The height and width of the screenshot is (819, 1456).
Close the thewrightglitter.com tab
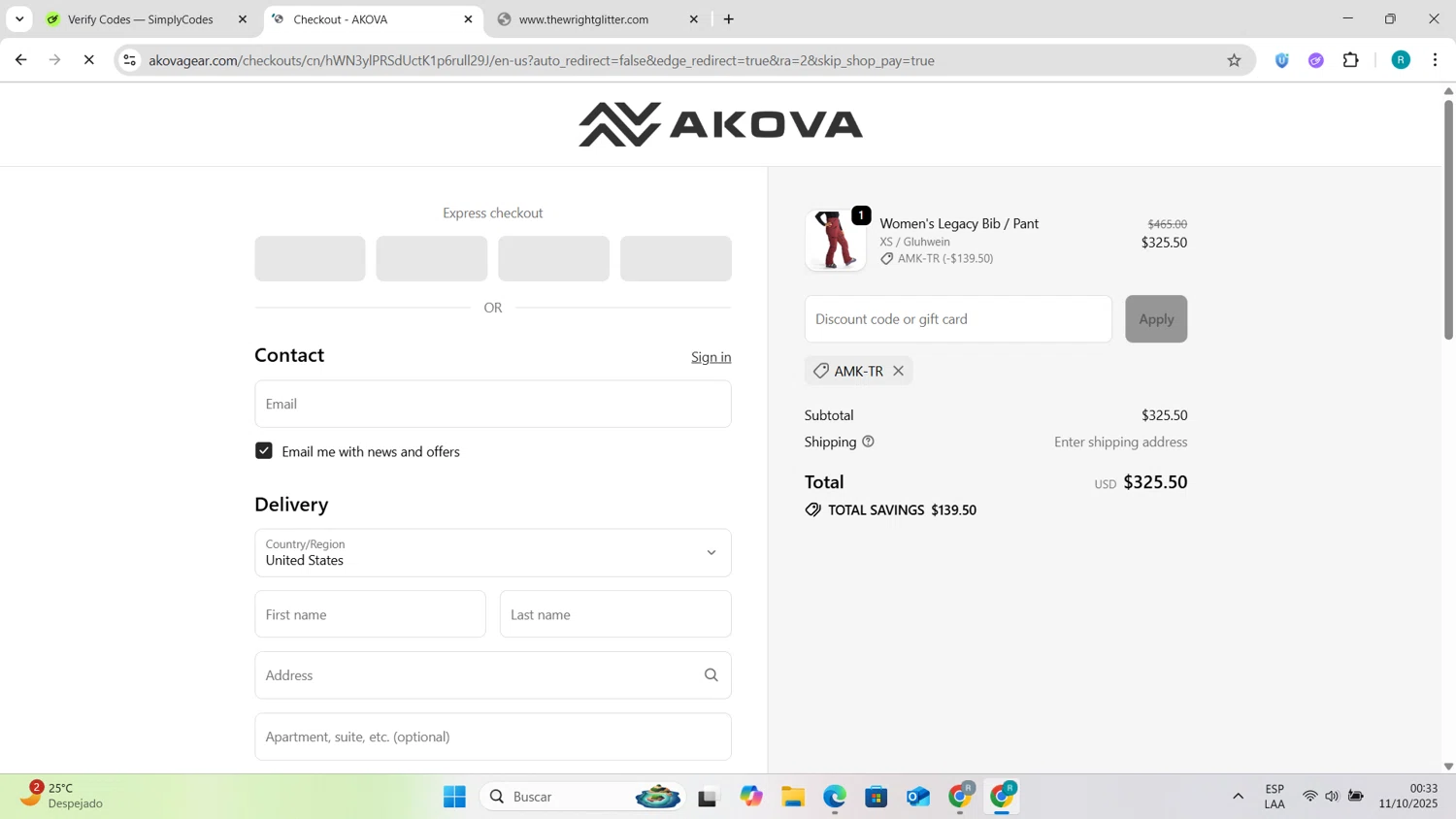click(693, 19)
